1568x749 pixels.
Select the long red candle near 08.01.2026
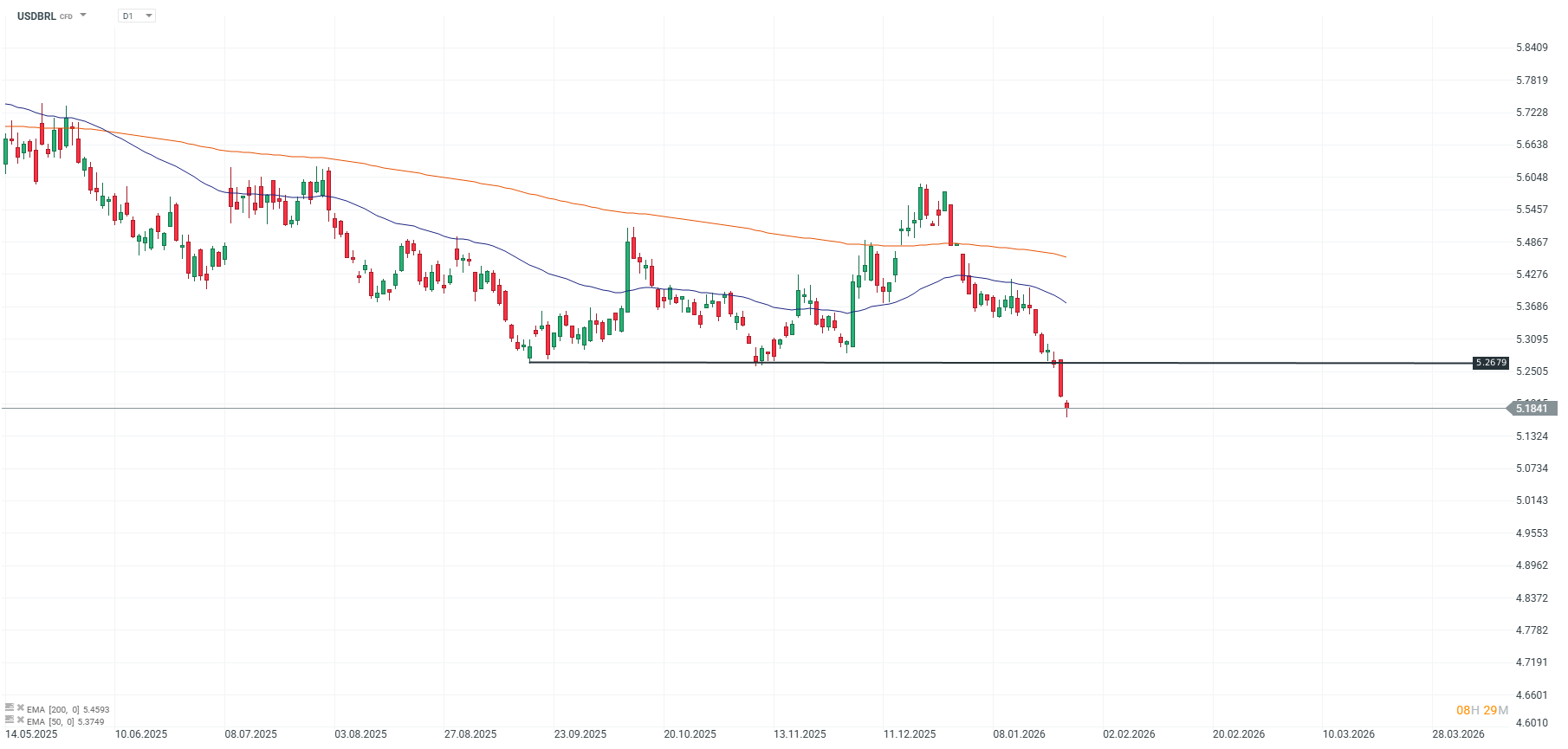coord(1060,378)
